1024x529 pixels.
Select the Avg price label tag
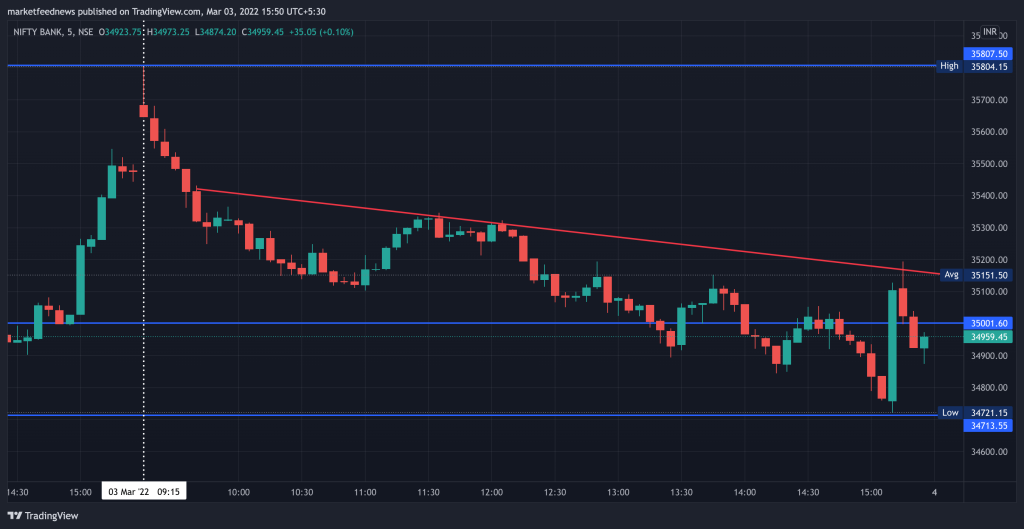[951, 274]
